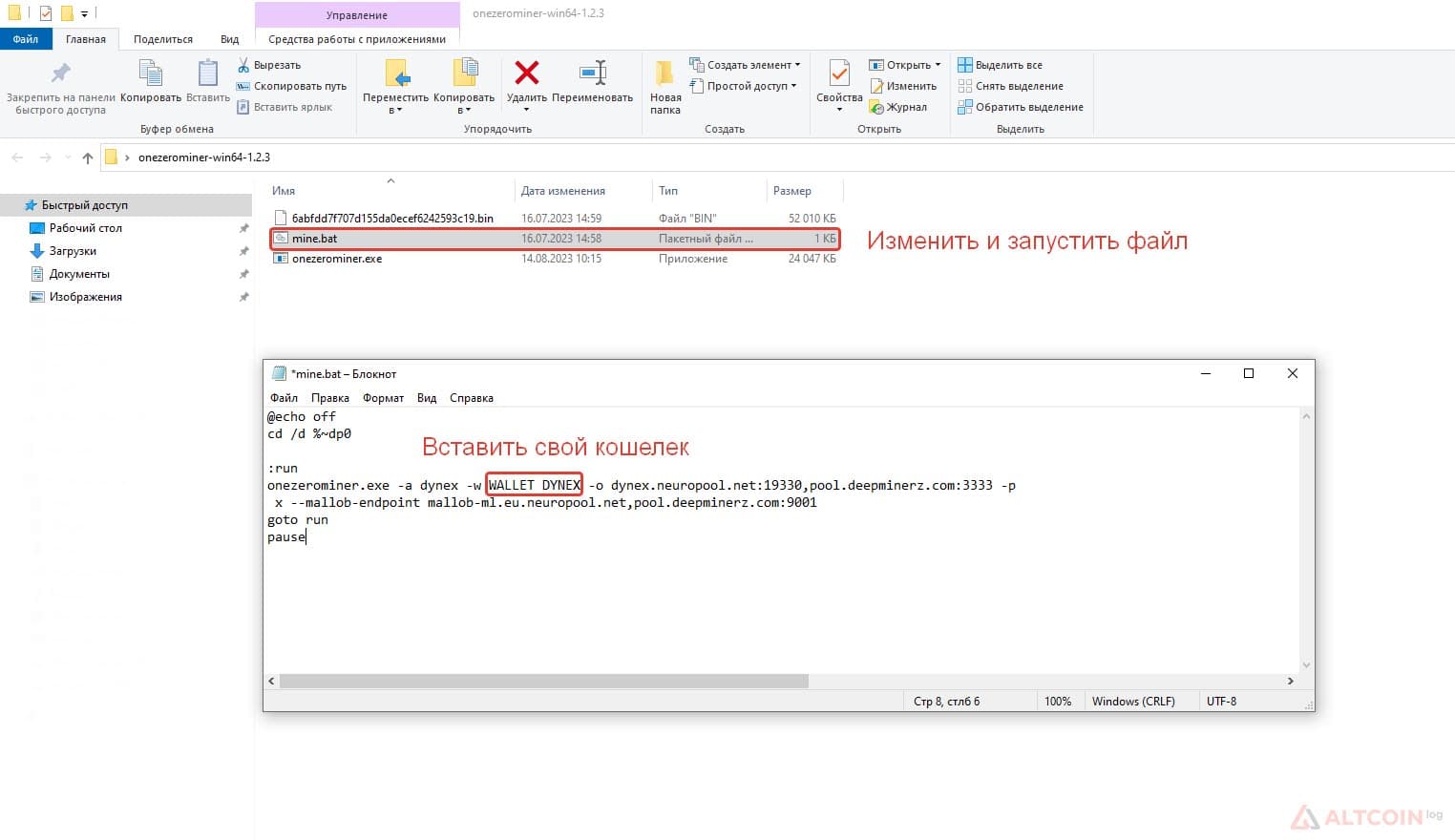Select the mine.bat file
The image size is (1455, 840).
point(555,239)
